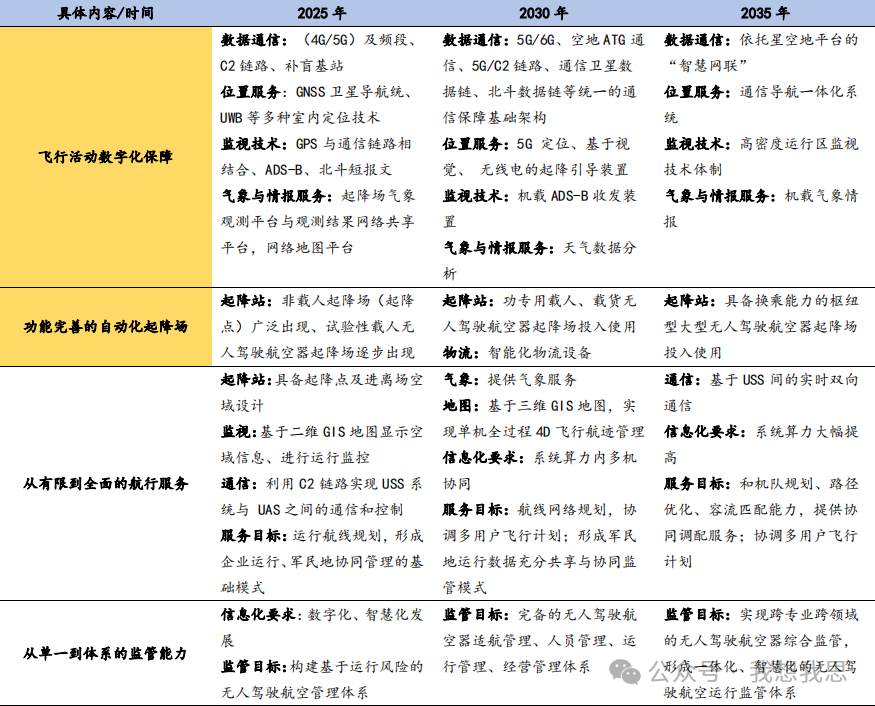
Task: Click the row label "从有限到全面的航行服务"
Action: (105, 483)
